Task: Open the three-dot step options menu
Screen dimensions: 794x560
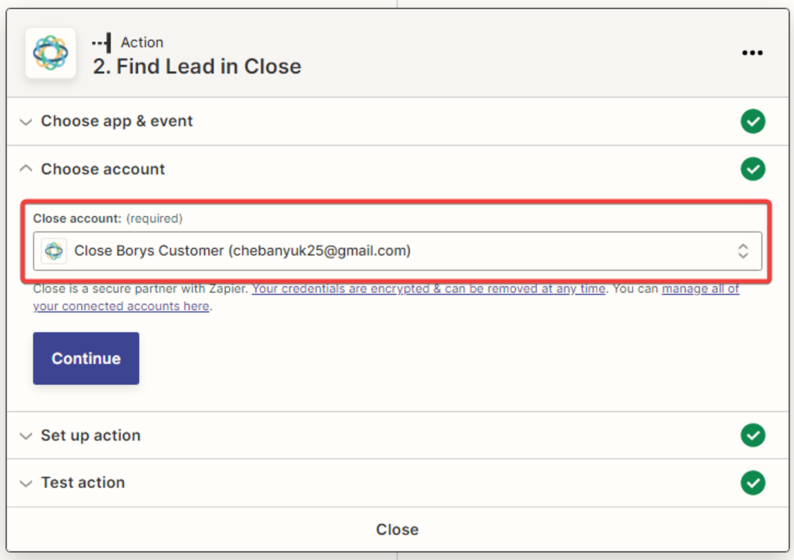Action: pos(752,53)
